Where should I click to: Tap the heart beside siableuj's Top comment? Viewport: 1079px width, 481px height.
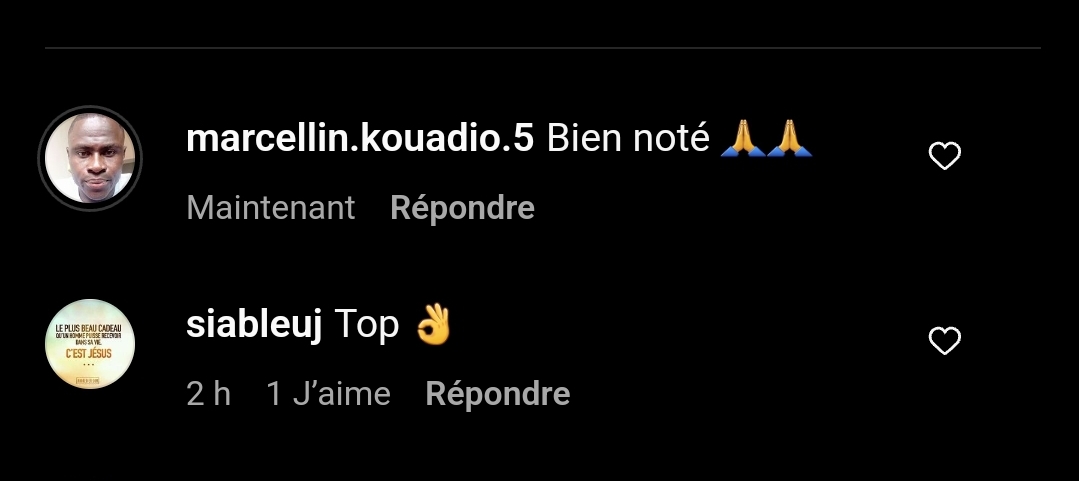pos(944,341)
